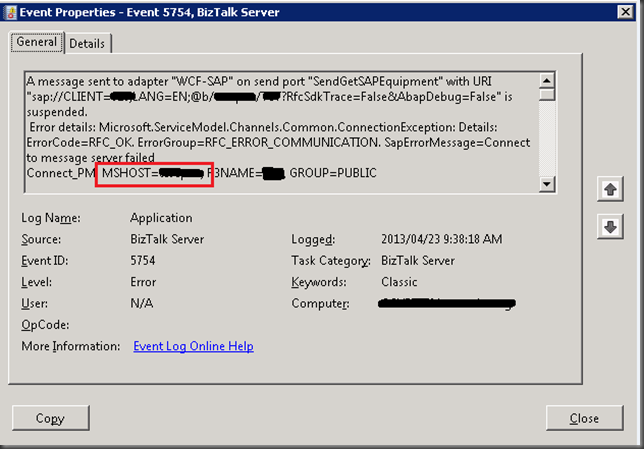The image size is (644, 449).
Task: Select the General tab
Action: [x=37, y=42]
